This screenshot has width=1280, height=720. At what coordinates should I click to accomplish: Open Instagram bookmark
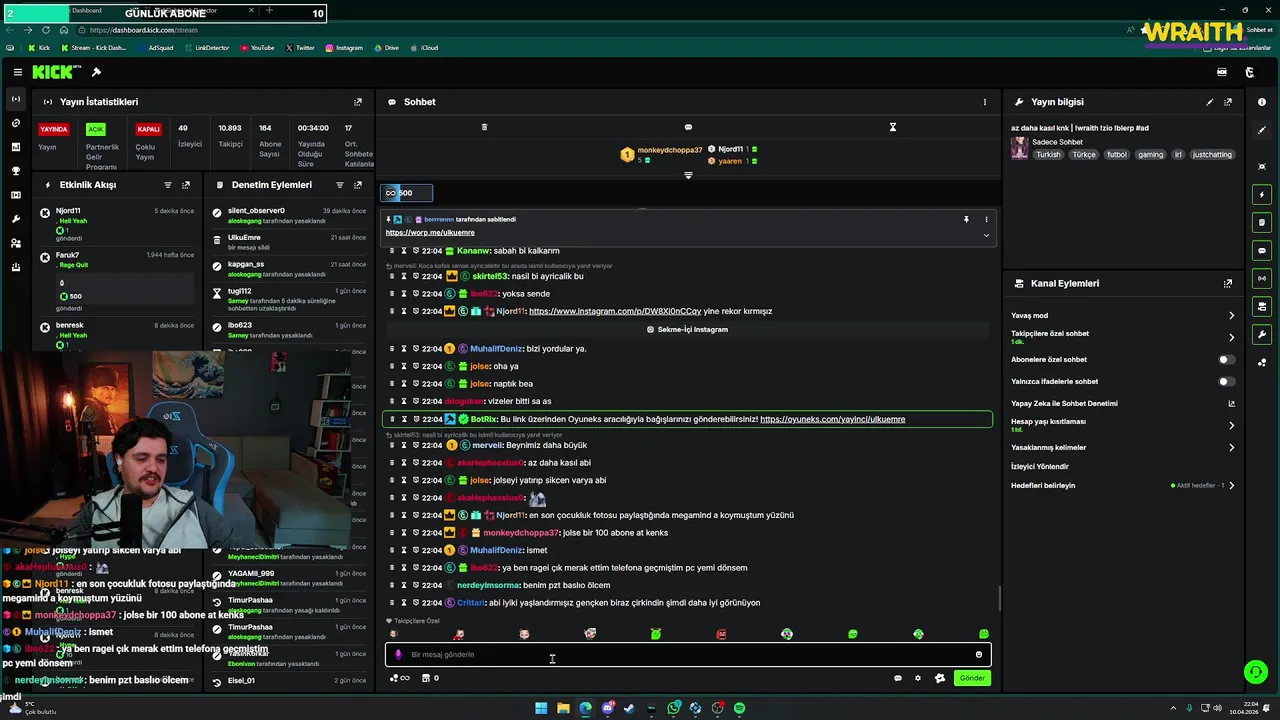pos(343,48)
